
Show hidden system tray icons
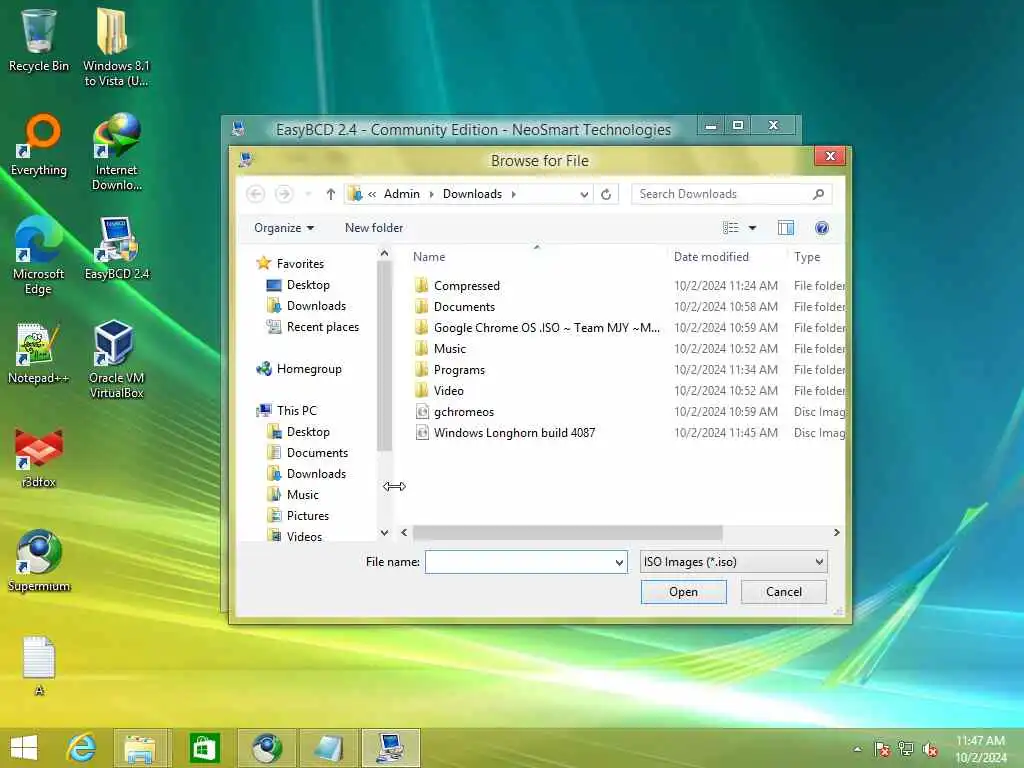pos(857,749)
